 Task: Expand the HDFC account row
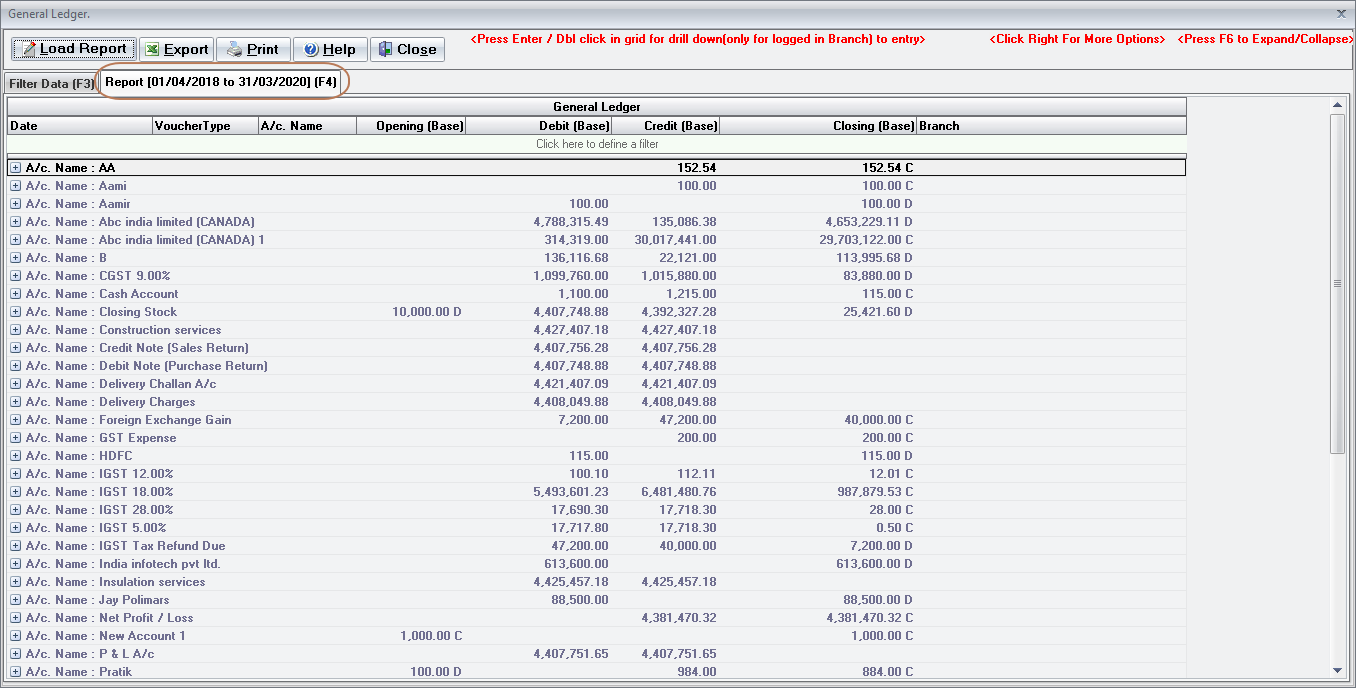tap(15, 456)
